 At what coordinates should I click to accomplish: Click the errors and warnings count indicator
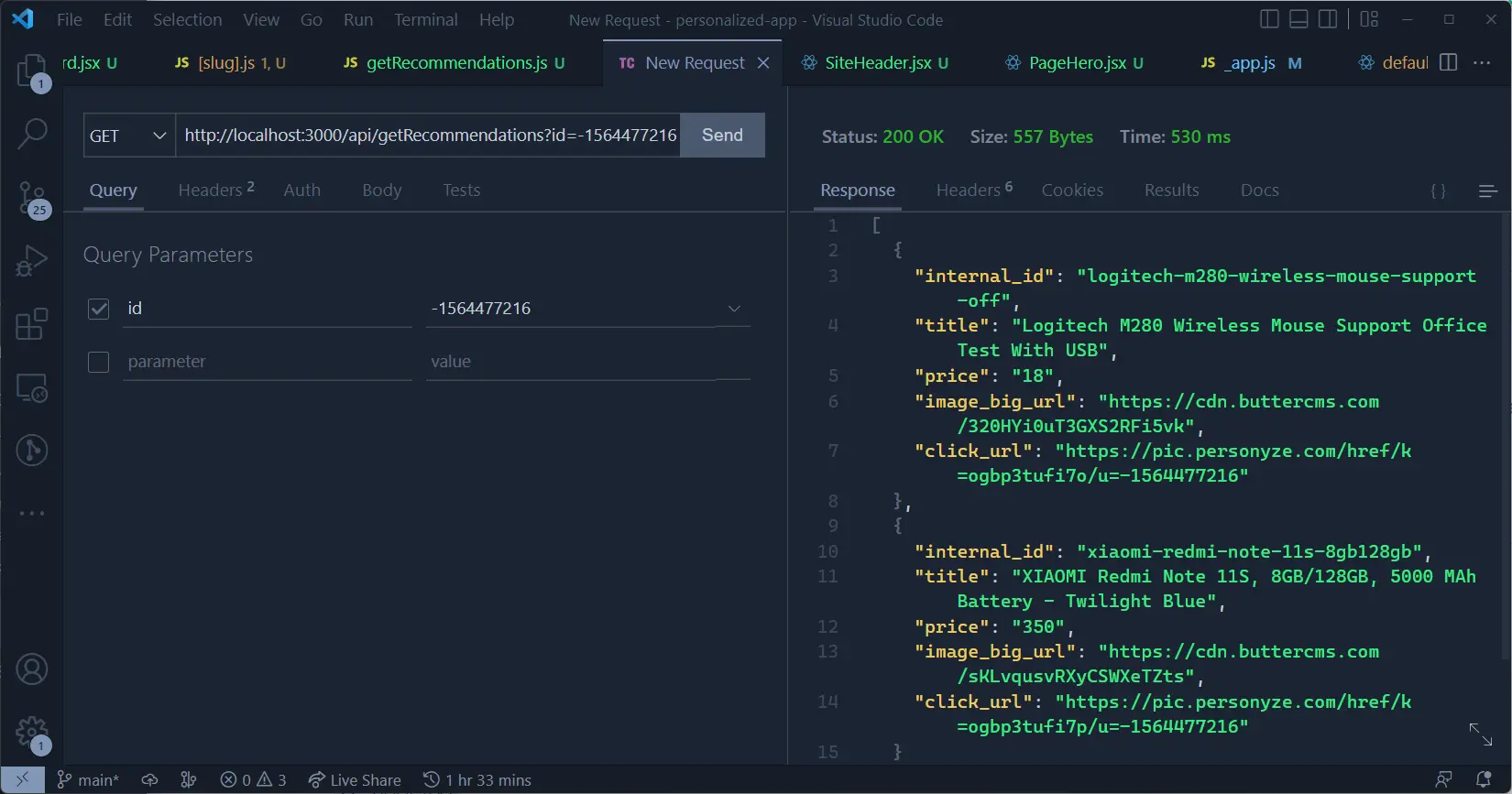click(254, 780)
